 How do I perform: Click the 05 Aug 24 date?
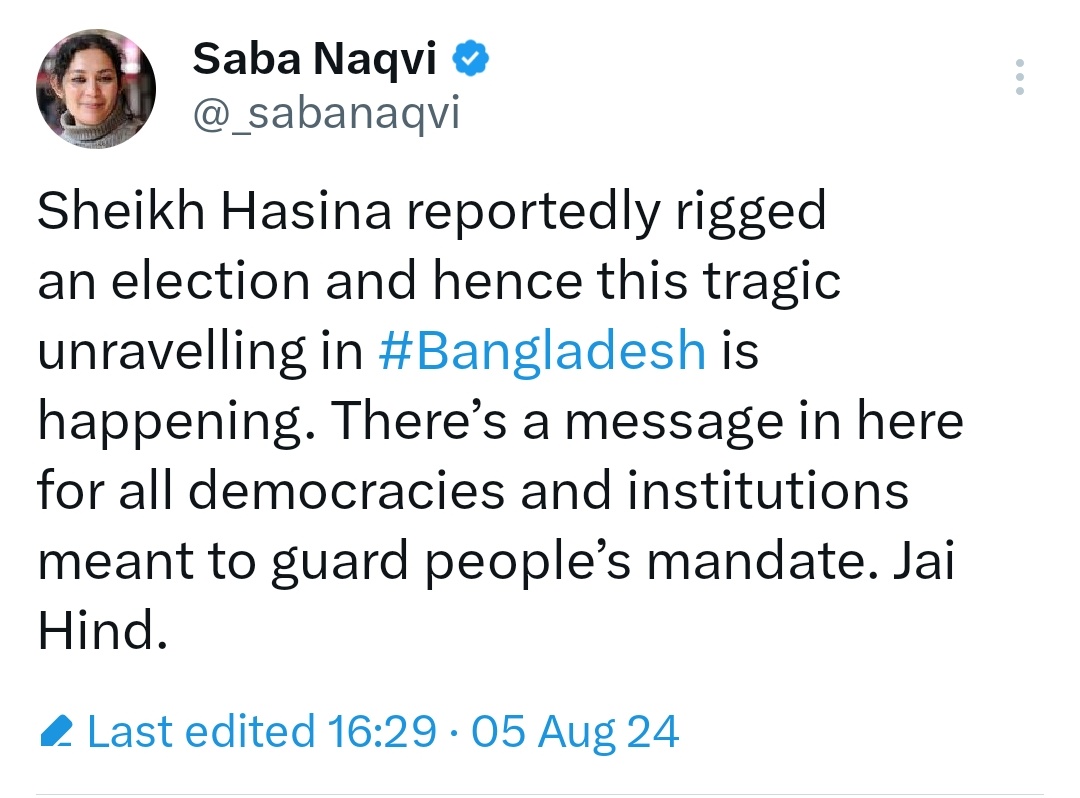(574, 733)
